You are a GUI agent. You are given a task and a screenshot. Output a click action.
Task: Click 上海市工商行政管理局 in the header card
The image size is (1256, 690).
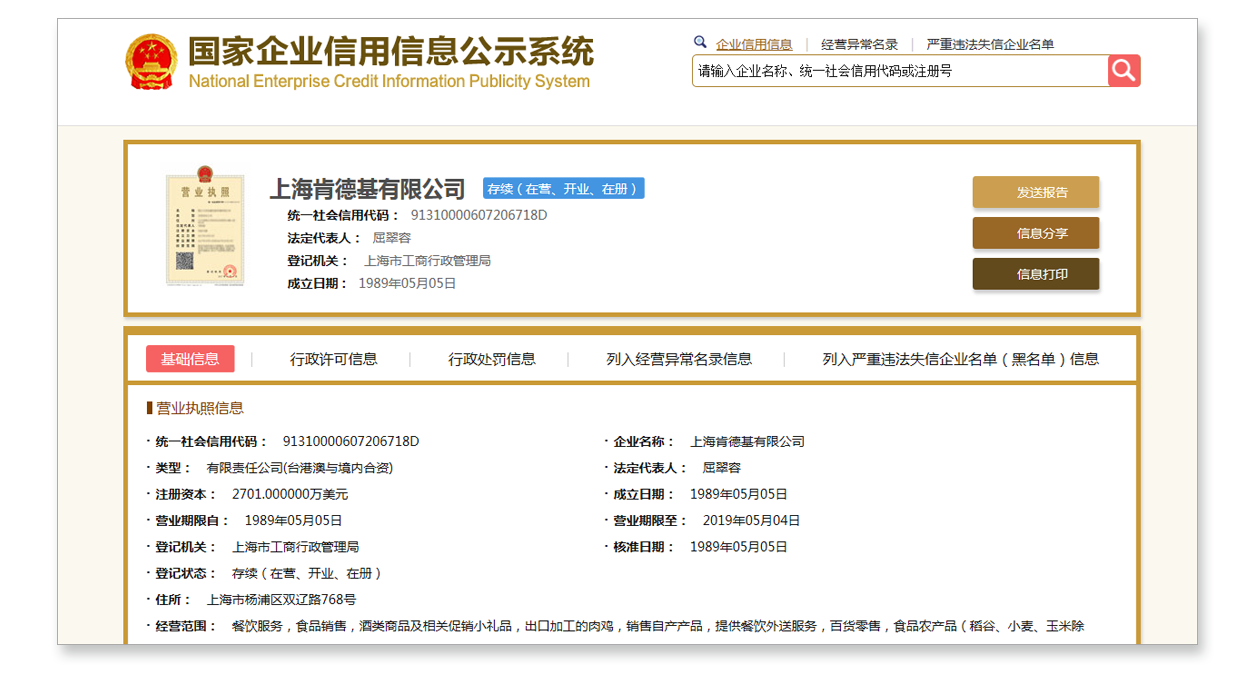click(x=427, y=261)
